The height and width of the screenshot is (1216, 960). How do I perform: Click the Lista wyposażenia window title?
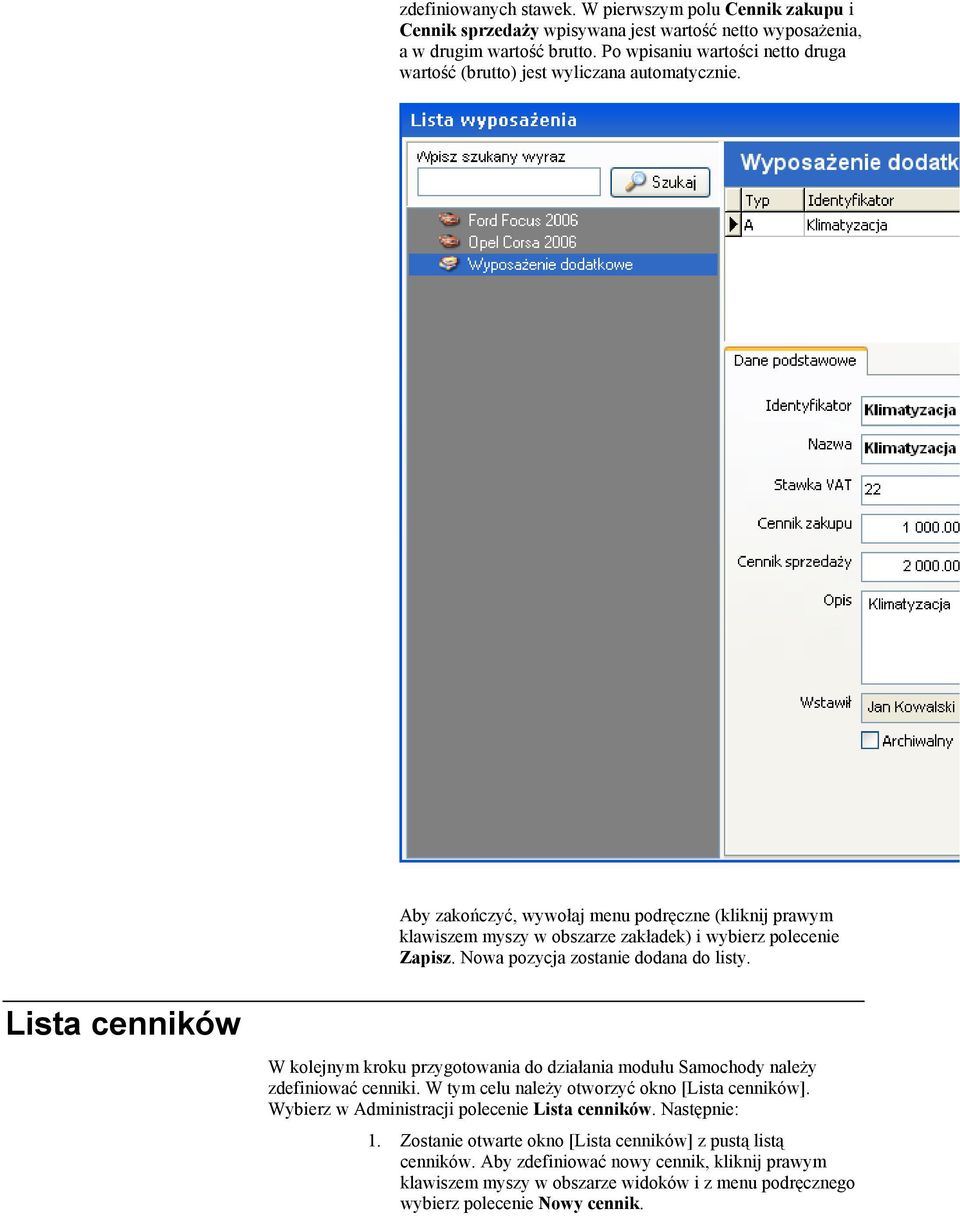click(x=494, y=120)
